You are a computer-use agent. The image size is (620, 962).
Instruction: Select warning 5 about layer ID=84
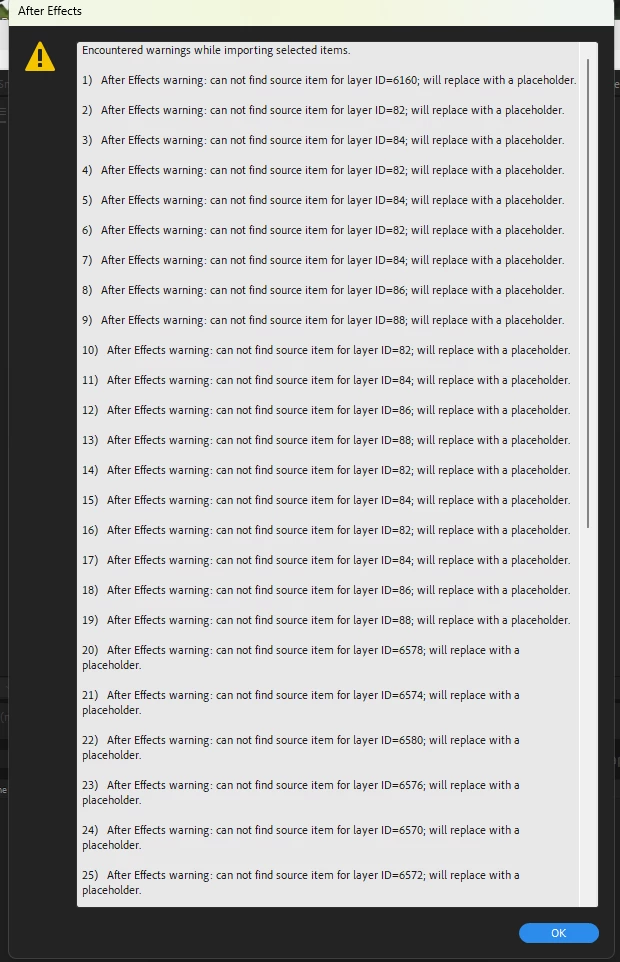[x=323, y=201]
